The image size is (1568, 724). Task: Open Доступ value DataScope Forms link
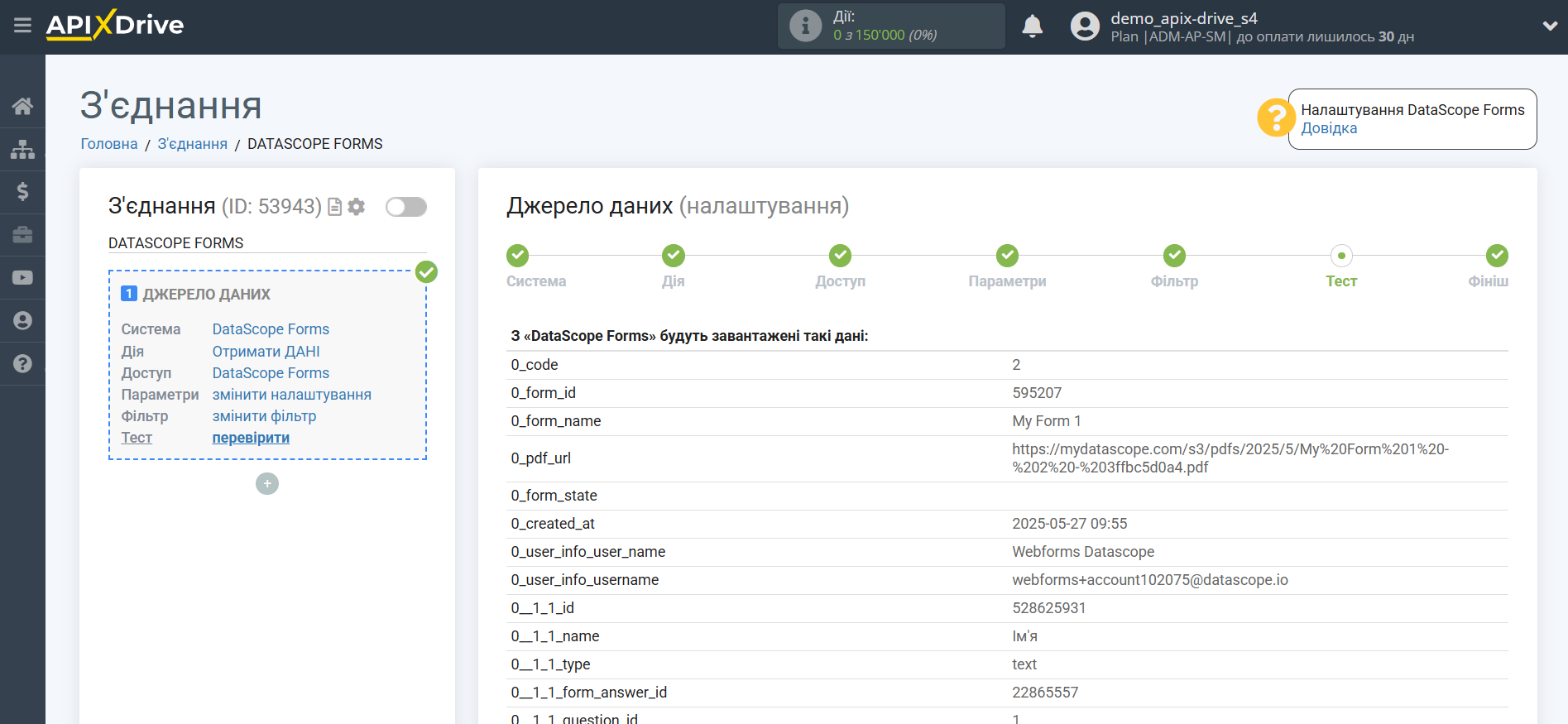271,373
